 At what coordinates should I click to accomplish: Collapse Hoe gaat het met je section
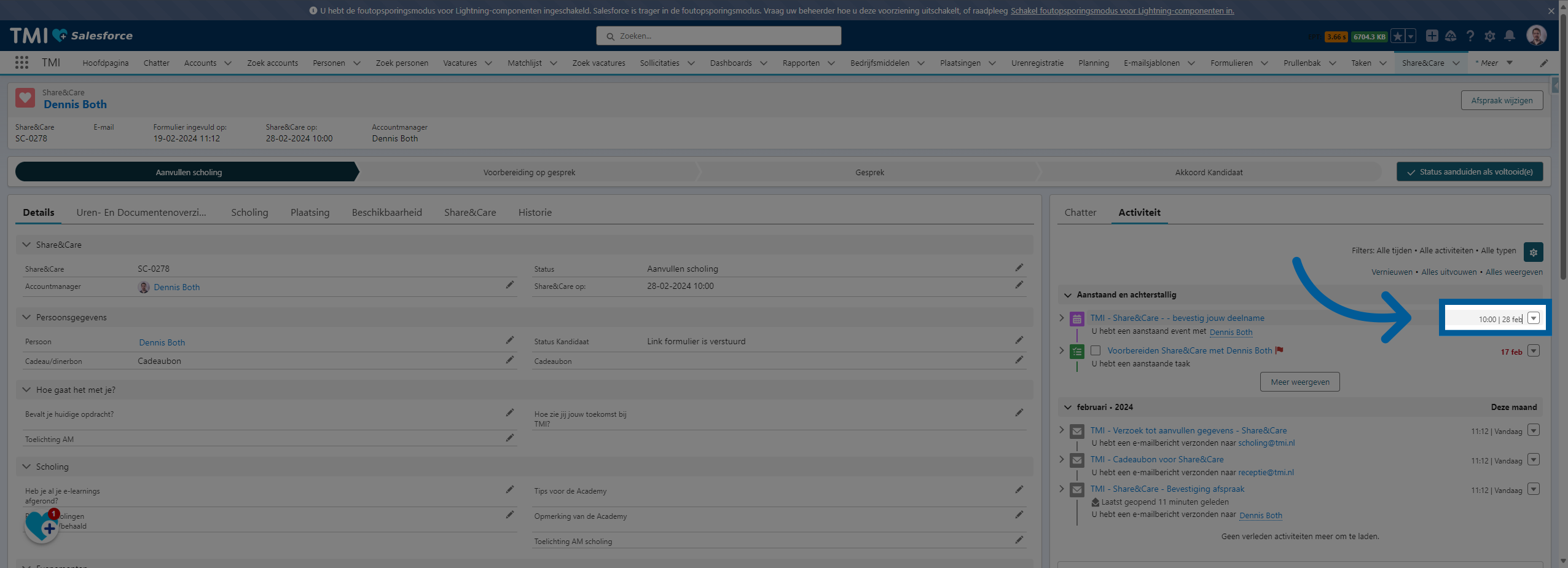coord(26,390)
